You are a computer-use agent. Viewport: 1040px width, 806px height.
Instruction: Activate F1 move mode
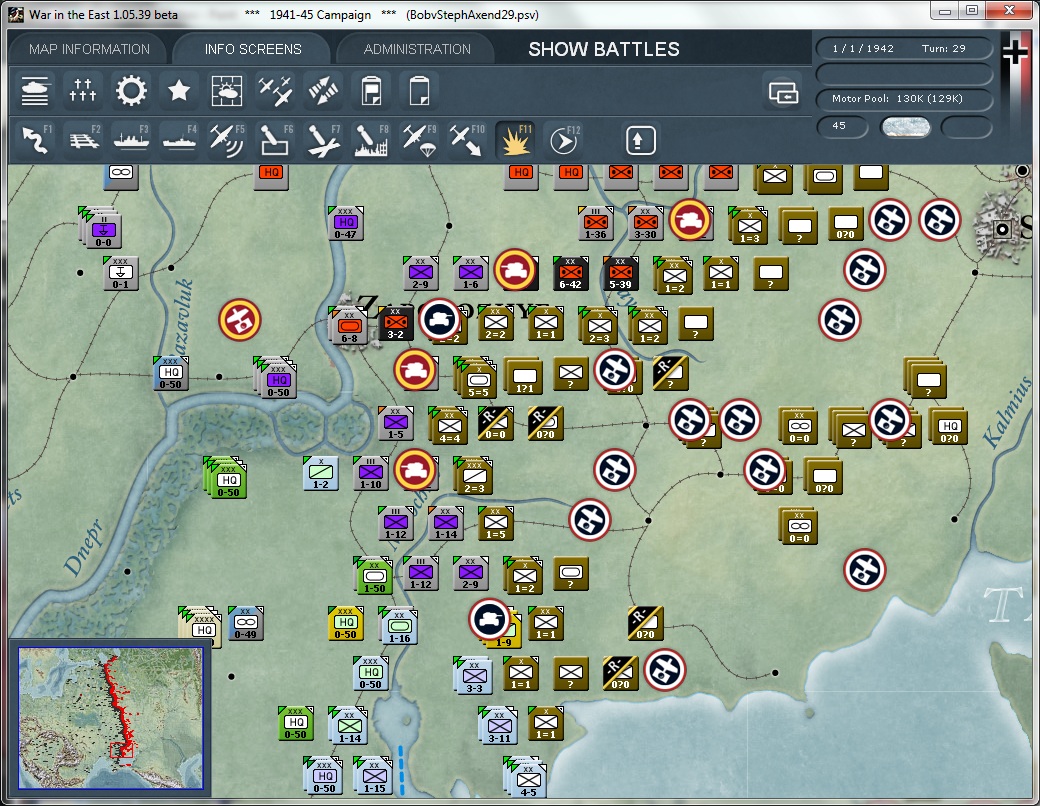click(x=35, y=140)
